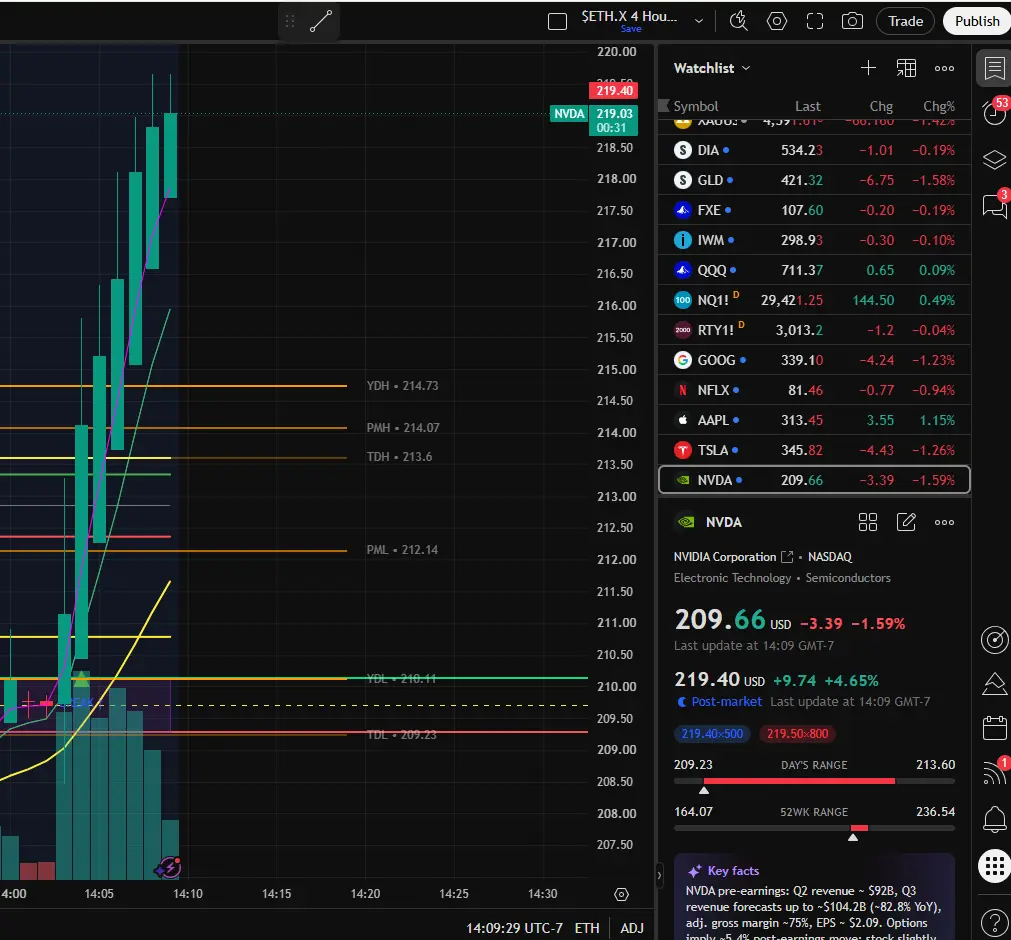Open the help center question icon
1011x940 pixels.
[994, 923]
